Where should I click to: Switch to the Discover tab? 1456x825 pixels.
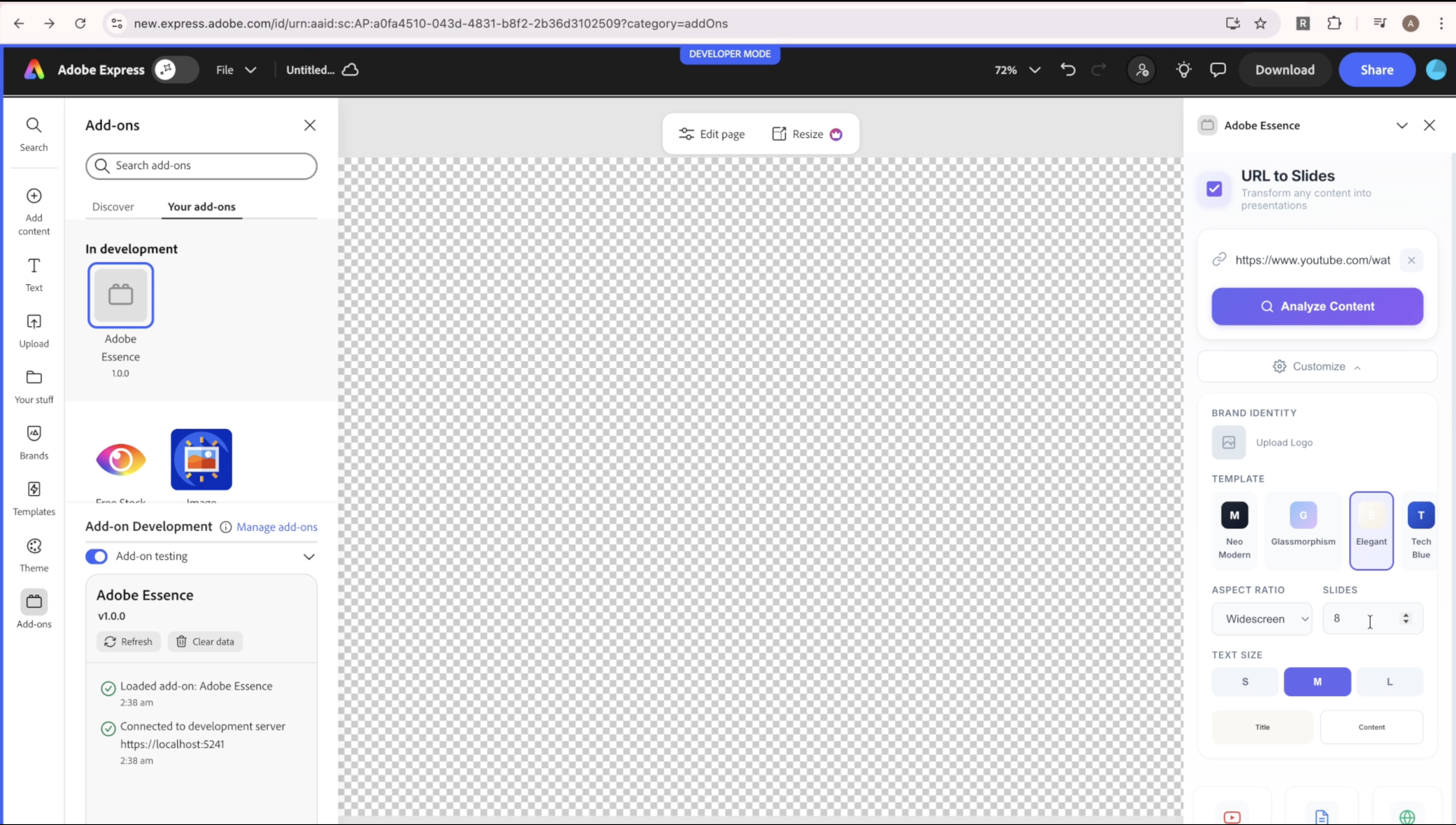click(x=113, y=207)
